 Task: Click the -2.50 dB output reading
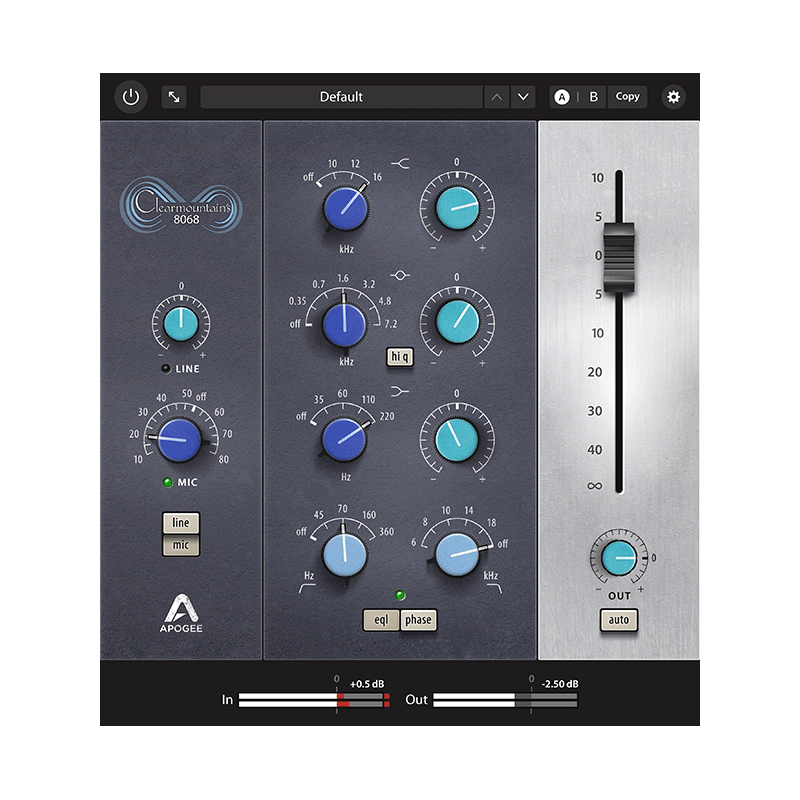click(x=560, y=684)
